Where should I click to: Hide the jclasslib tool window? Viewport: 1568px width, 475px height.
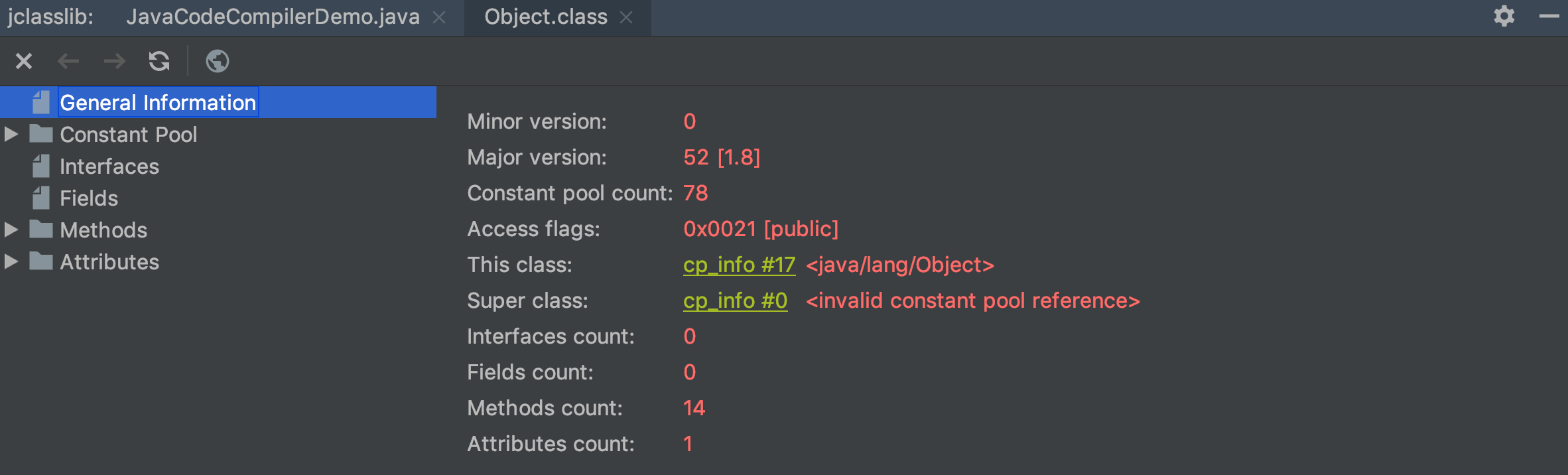(x=1549, y=16)
